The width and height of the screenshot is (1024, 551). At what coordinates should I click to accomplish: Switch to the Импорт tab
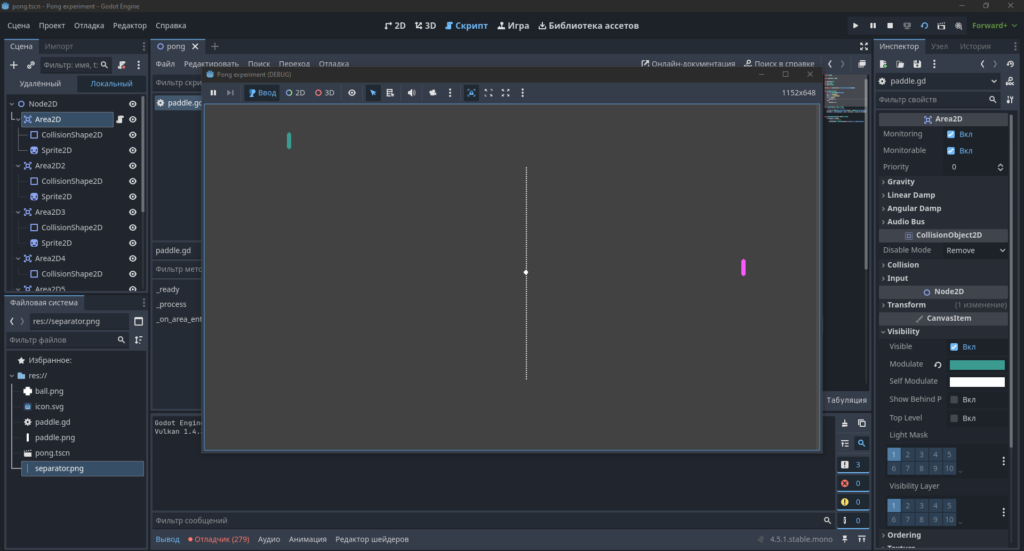(x=59, y=46)
